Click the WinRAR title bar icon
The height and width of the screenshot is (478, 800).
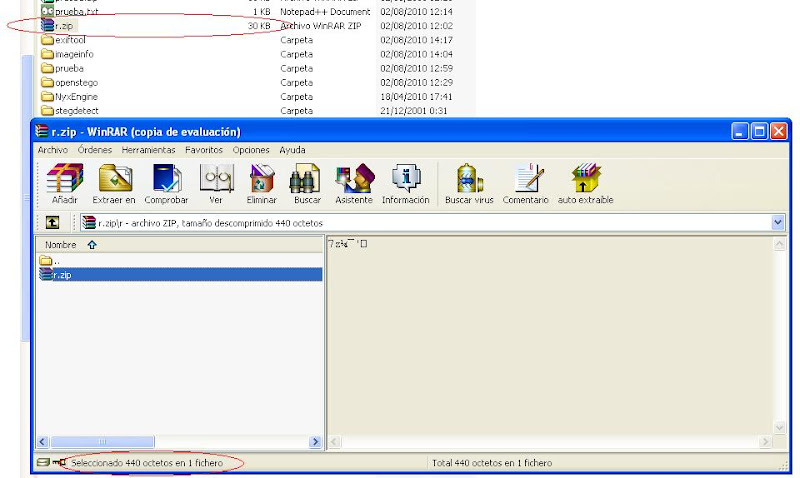point(41,131)
